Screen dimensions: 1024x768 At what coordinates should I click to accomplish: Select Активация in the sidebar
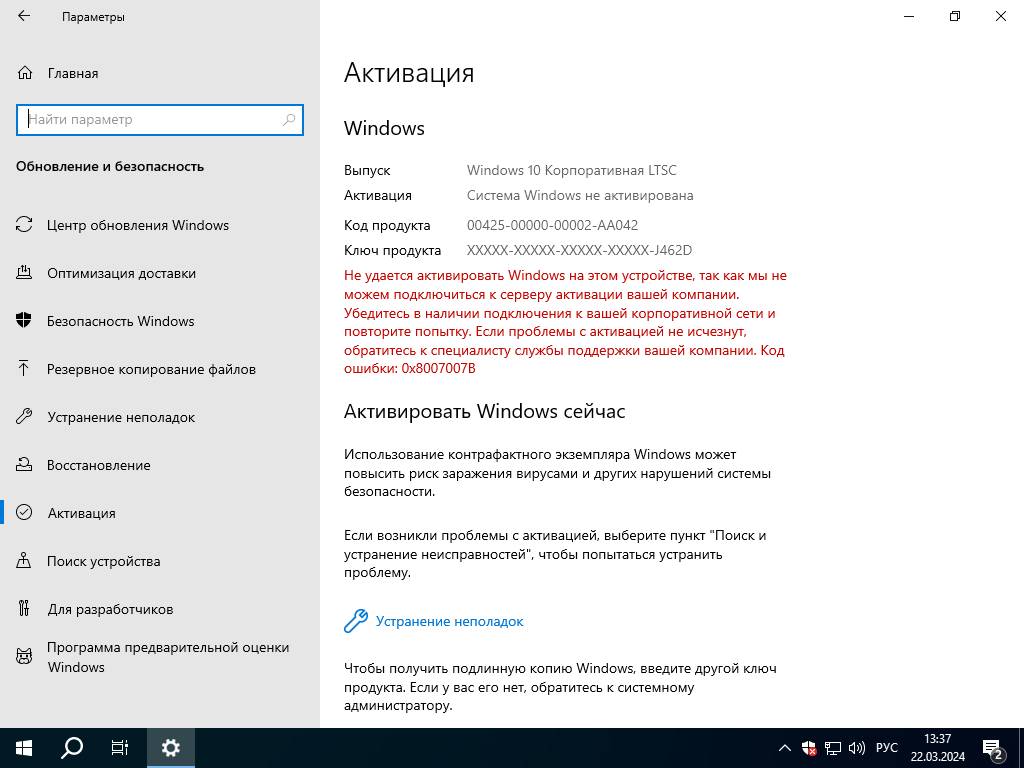coord(160,513)
